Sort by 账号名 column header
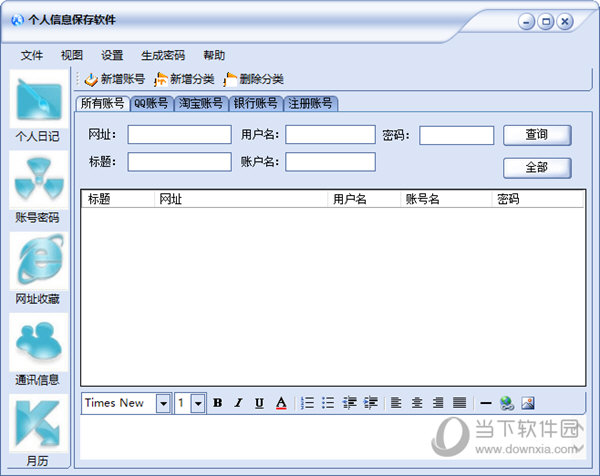The height and width of the screenshot is (476, 600). pyautogui.click(x=446, y=199)
